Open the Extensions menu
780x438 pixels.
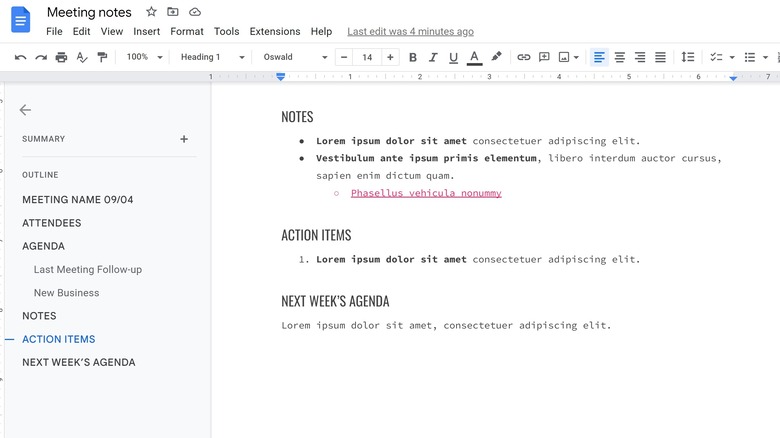coord(274,32)
